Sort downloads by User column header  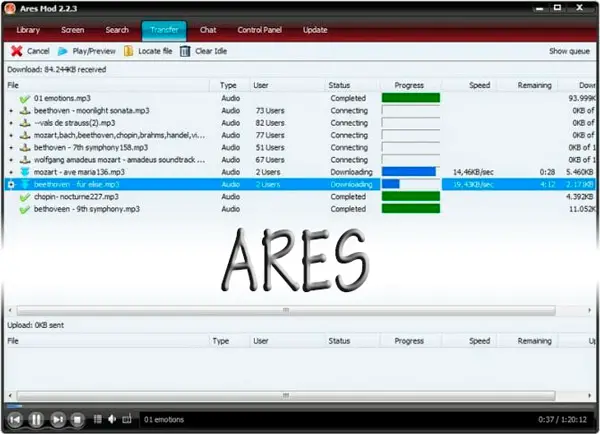287,85
